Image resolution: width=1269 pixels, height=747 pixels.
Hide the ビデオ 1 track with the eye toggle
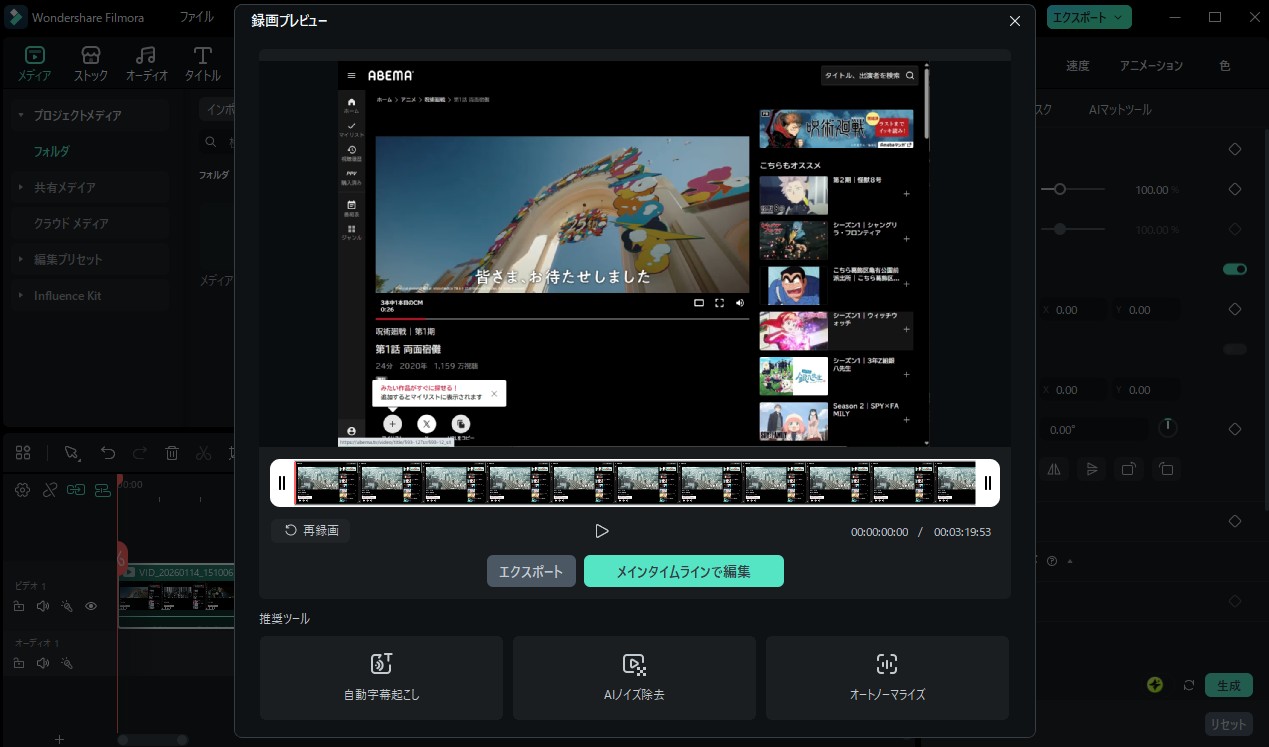pyautogui.click(x=91, y=606)
